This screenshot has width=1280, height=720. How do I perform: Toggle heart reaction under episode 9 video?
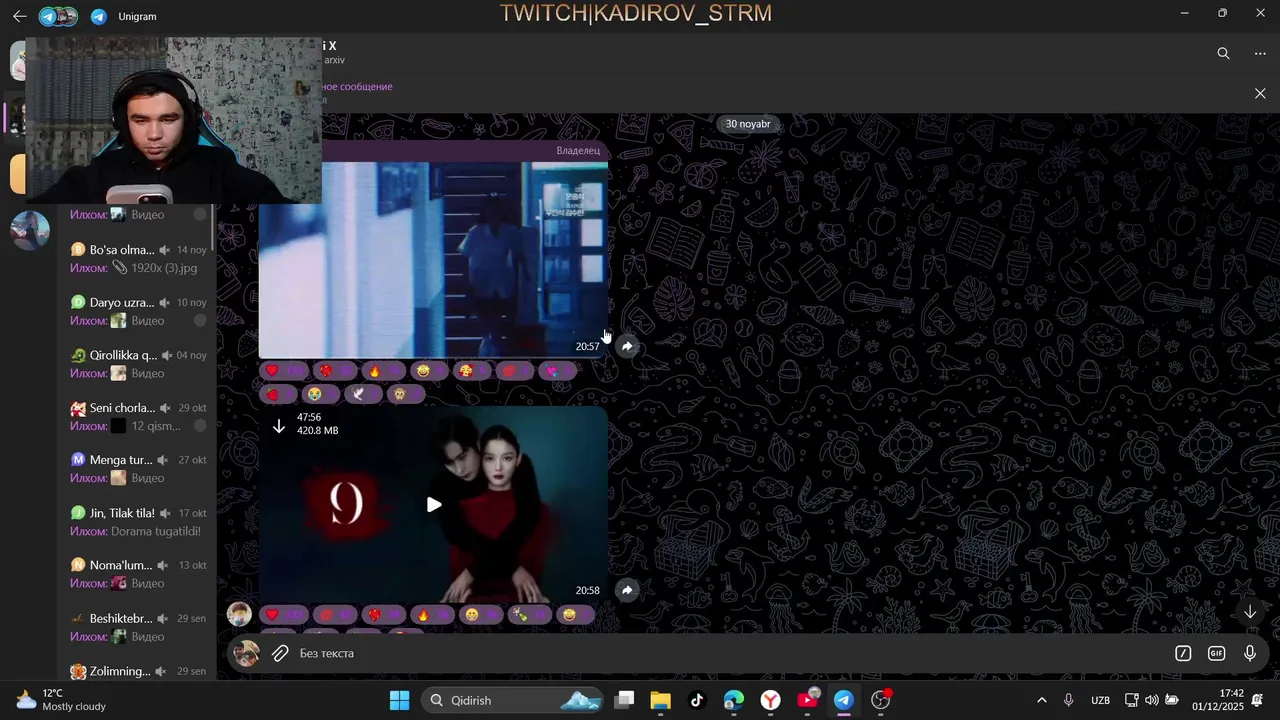(284, 615)
